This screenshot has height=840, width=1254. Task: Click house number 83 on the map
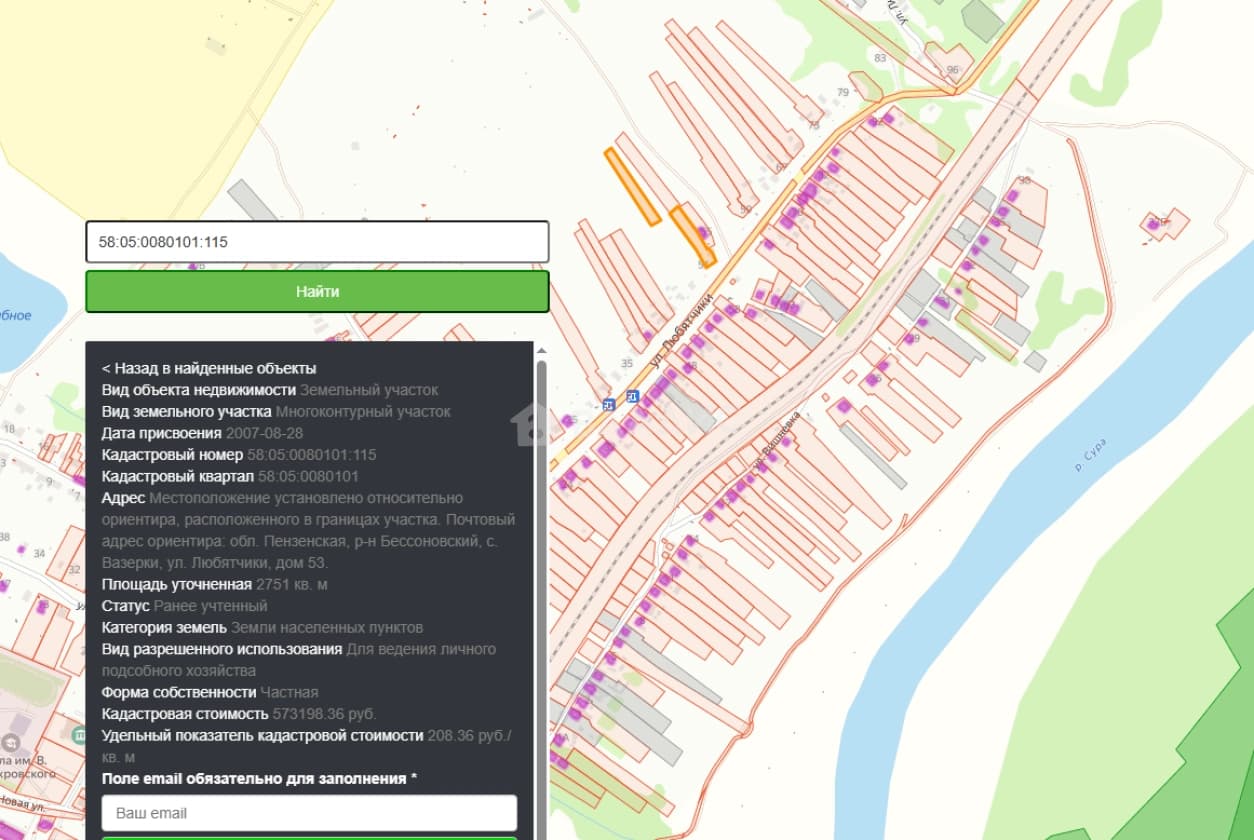(x=880, y=58)
